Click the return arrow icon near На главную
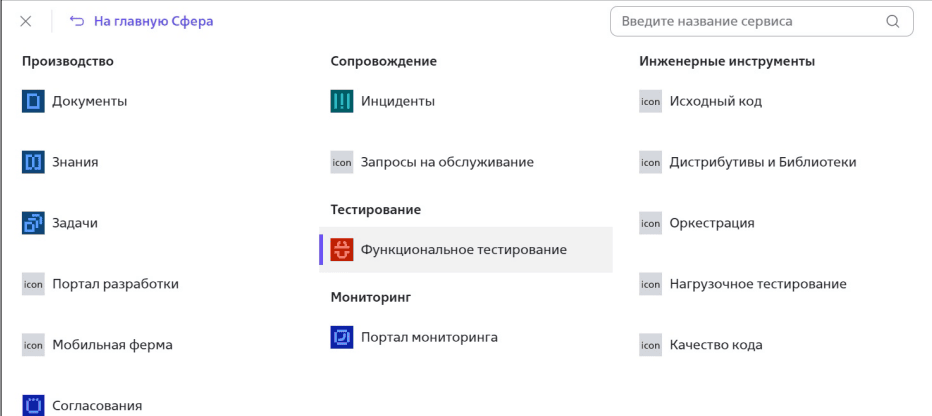 [x=77, y=21]
